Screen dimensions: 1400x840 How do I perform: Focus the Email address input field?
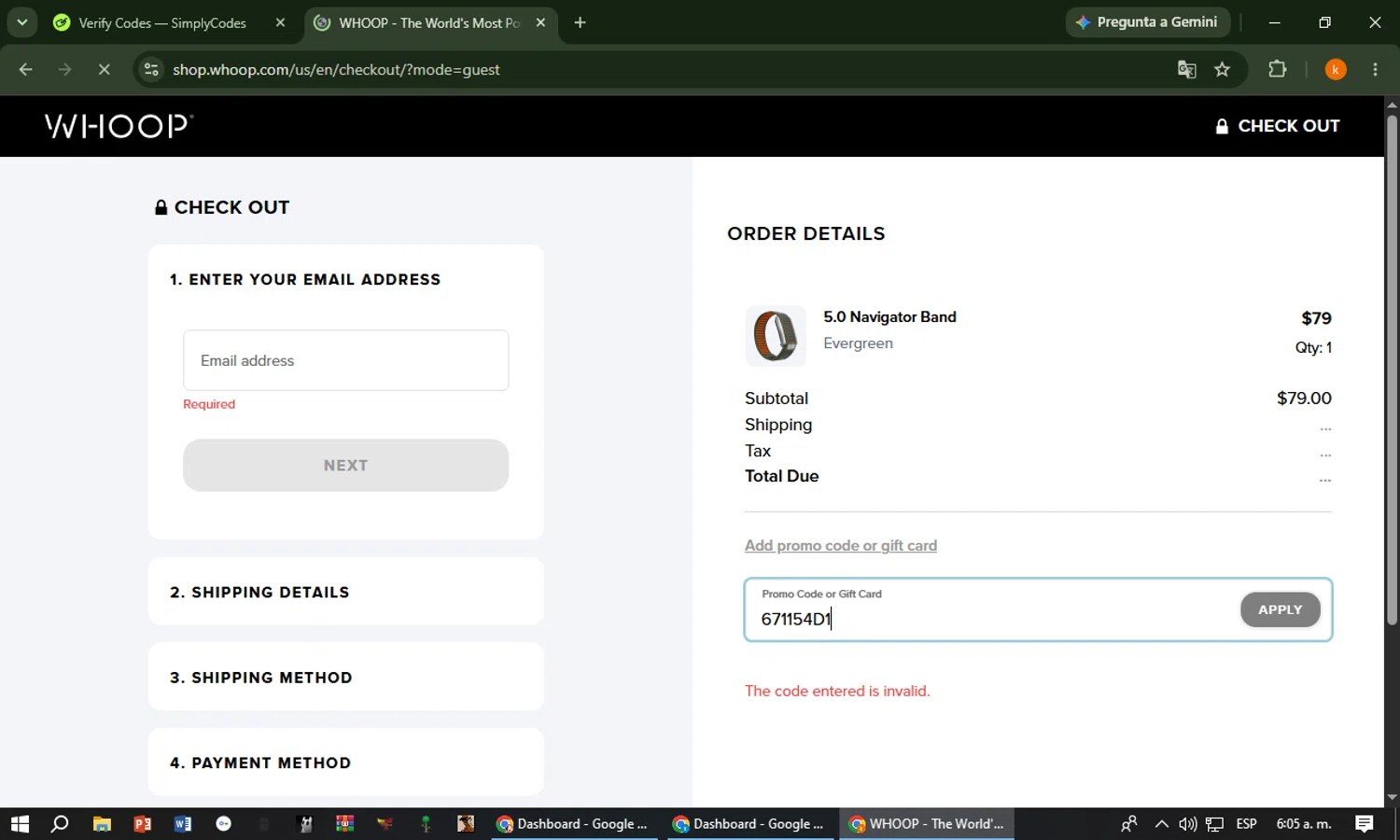(345, 360)
